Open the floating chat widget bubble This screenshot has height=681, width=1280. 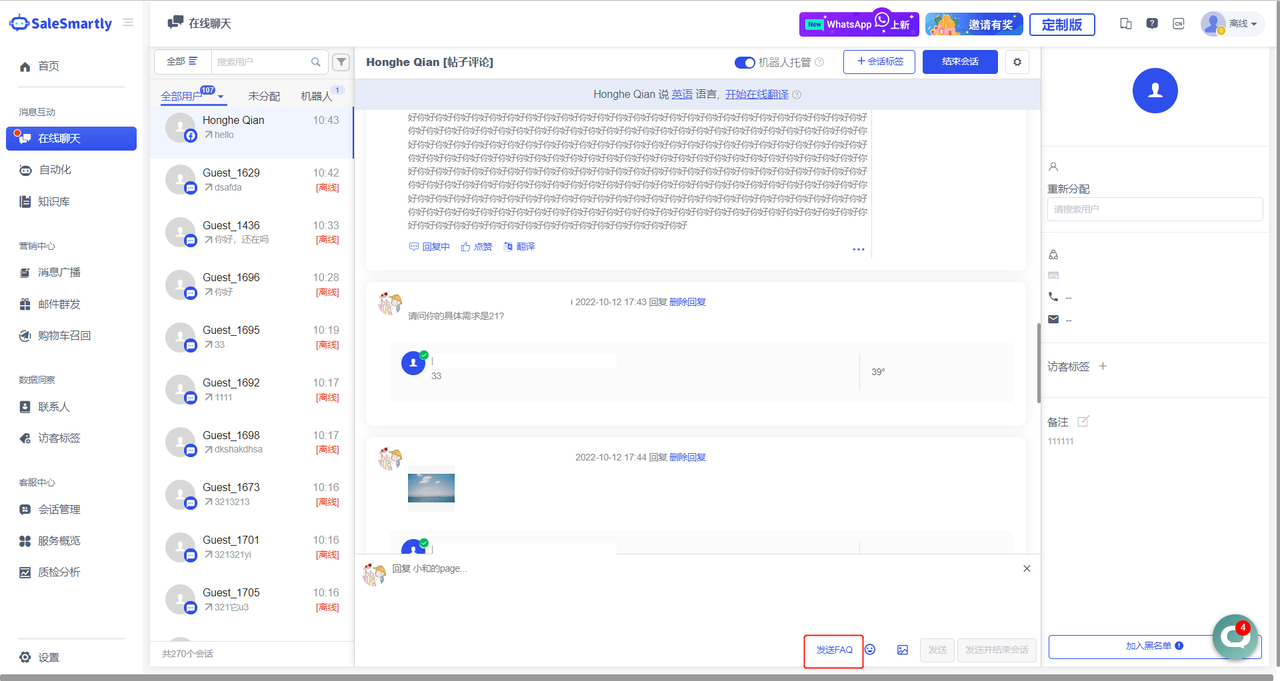1235,638
